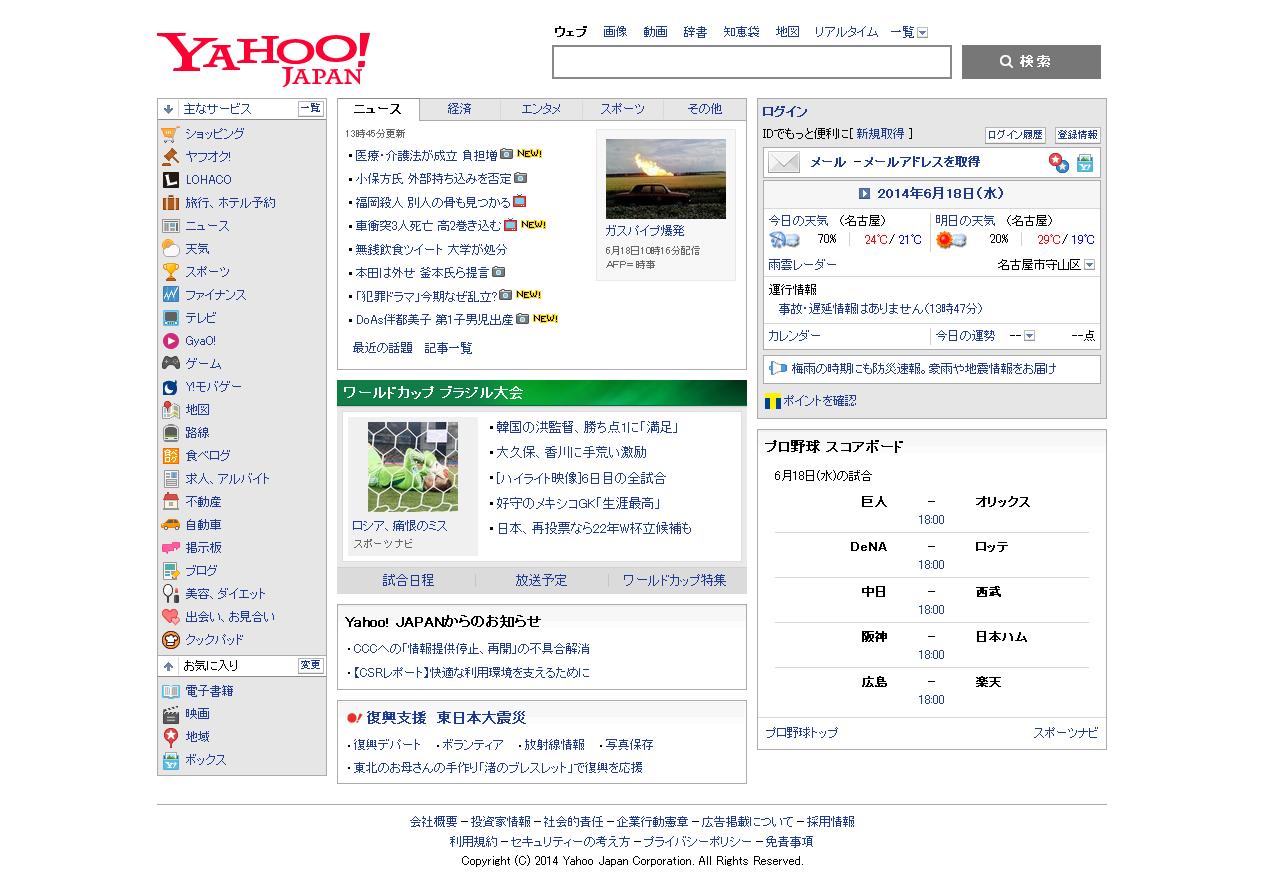The image size is (1264, 879).
Task: Open the Russia goalkeeper thumbnail
Action: tap(413, 467)
